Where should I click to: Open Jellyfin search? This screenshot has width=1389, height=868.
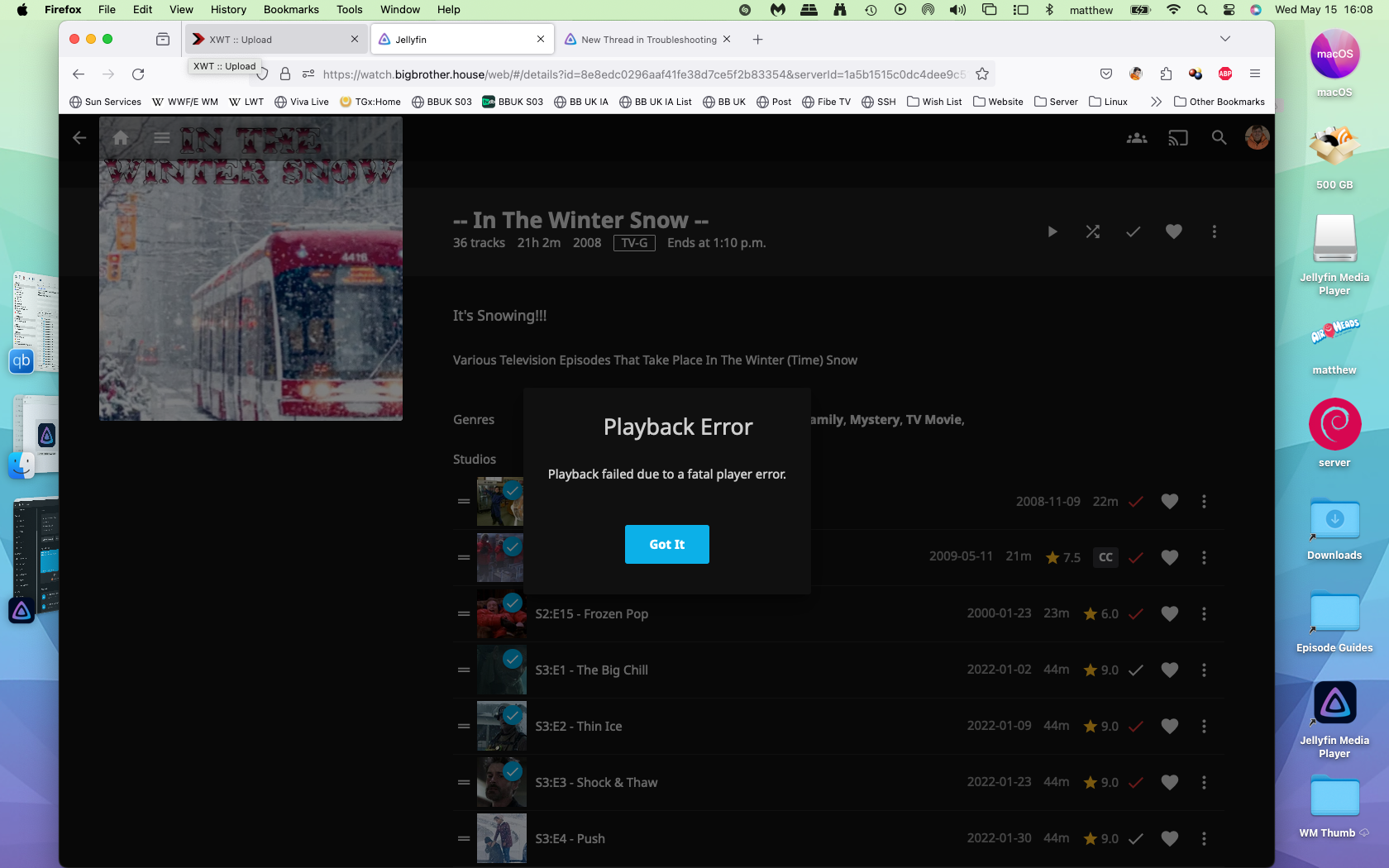click(1219, 138)
